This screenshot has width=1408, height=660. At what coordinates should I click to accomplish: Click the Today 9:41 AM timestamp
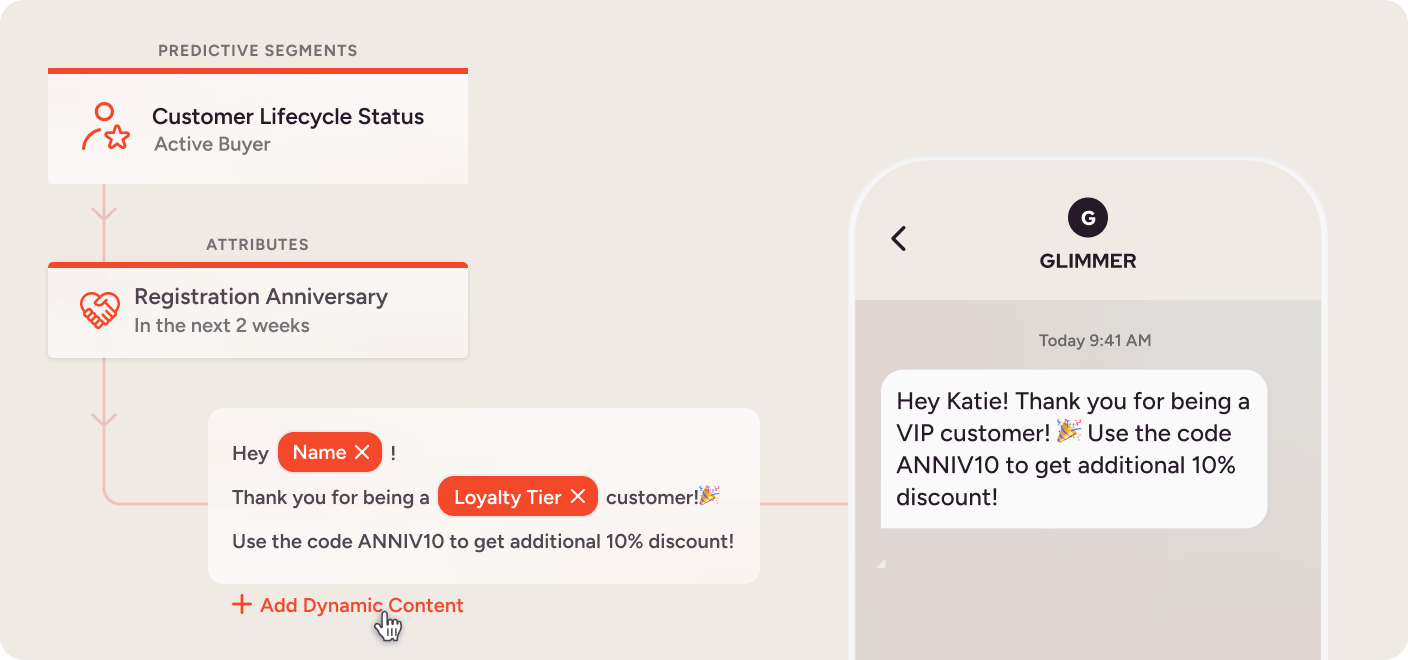[1094, 340]
